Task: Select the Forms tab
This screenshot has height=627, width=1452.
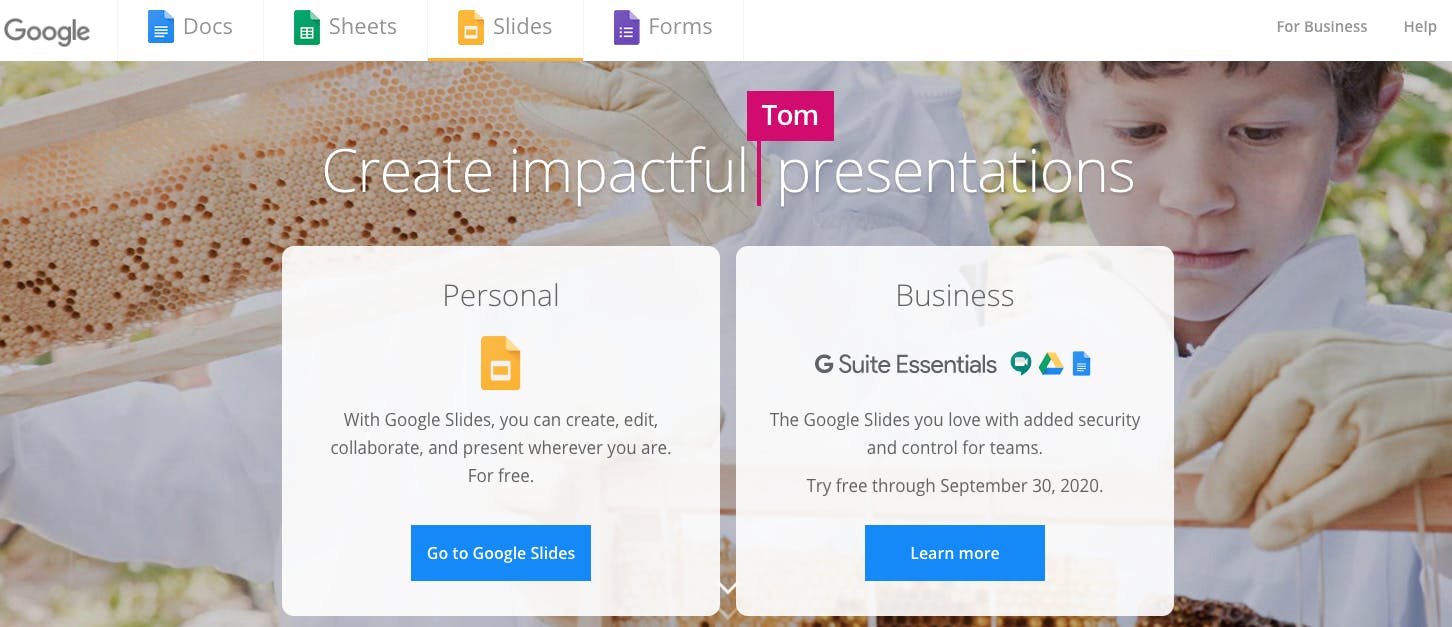Action: coord(663,29)
